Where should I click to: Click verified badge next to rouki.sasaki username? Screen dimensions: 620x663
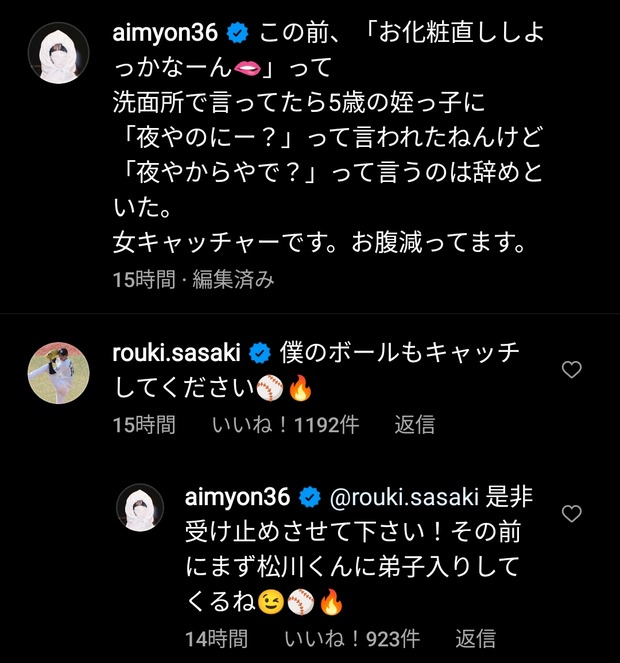point(260,353)
